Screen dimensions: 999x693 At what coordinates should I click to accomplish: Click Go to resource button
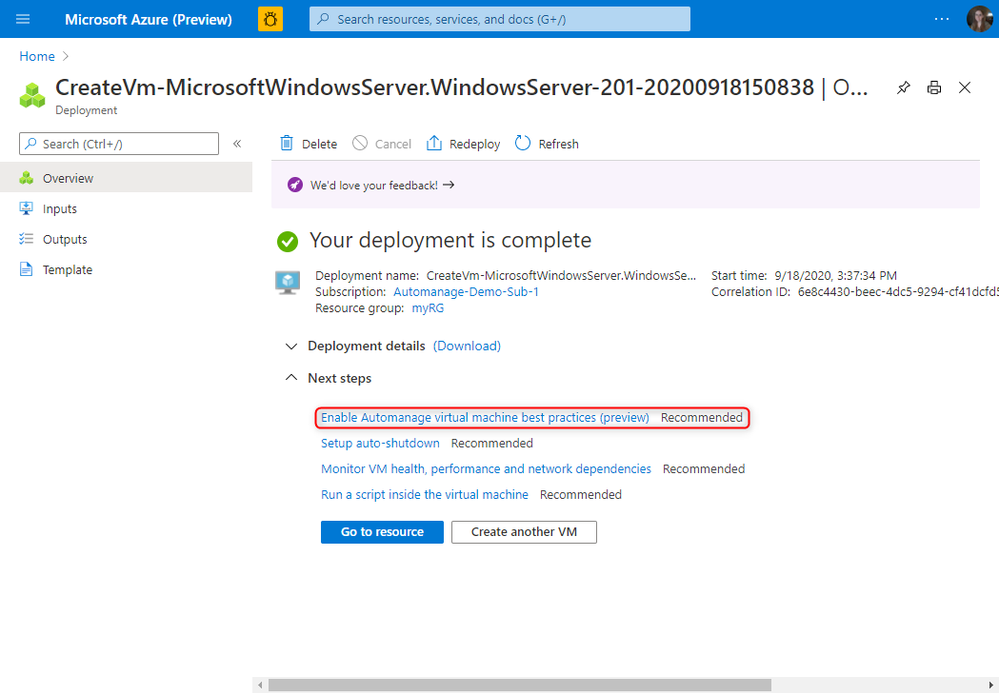tap(382, 532)
